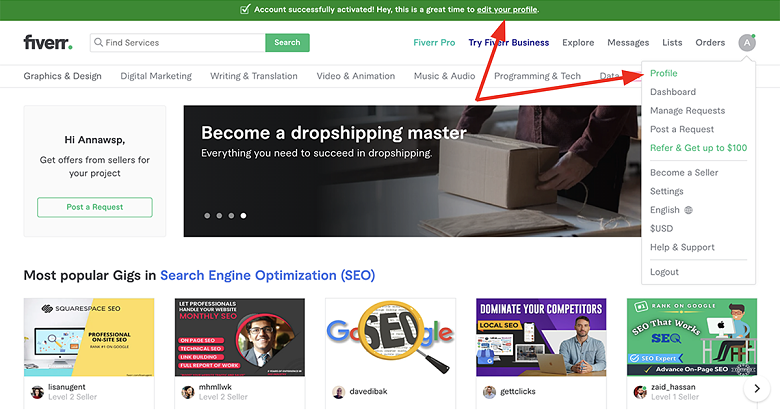Viewport: 780px width, 410px height.
Task: Click the checkmark icon in activation banner
Action: tap(245, 9)
